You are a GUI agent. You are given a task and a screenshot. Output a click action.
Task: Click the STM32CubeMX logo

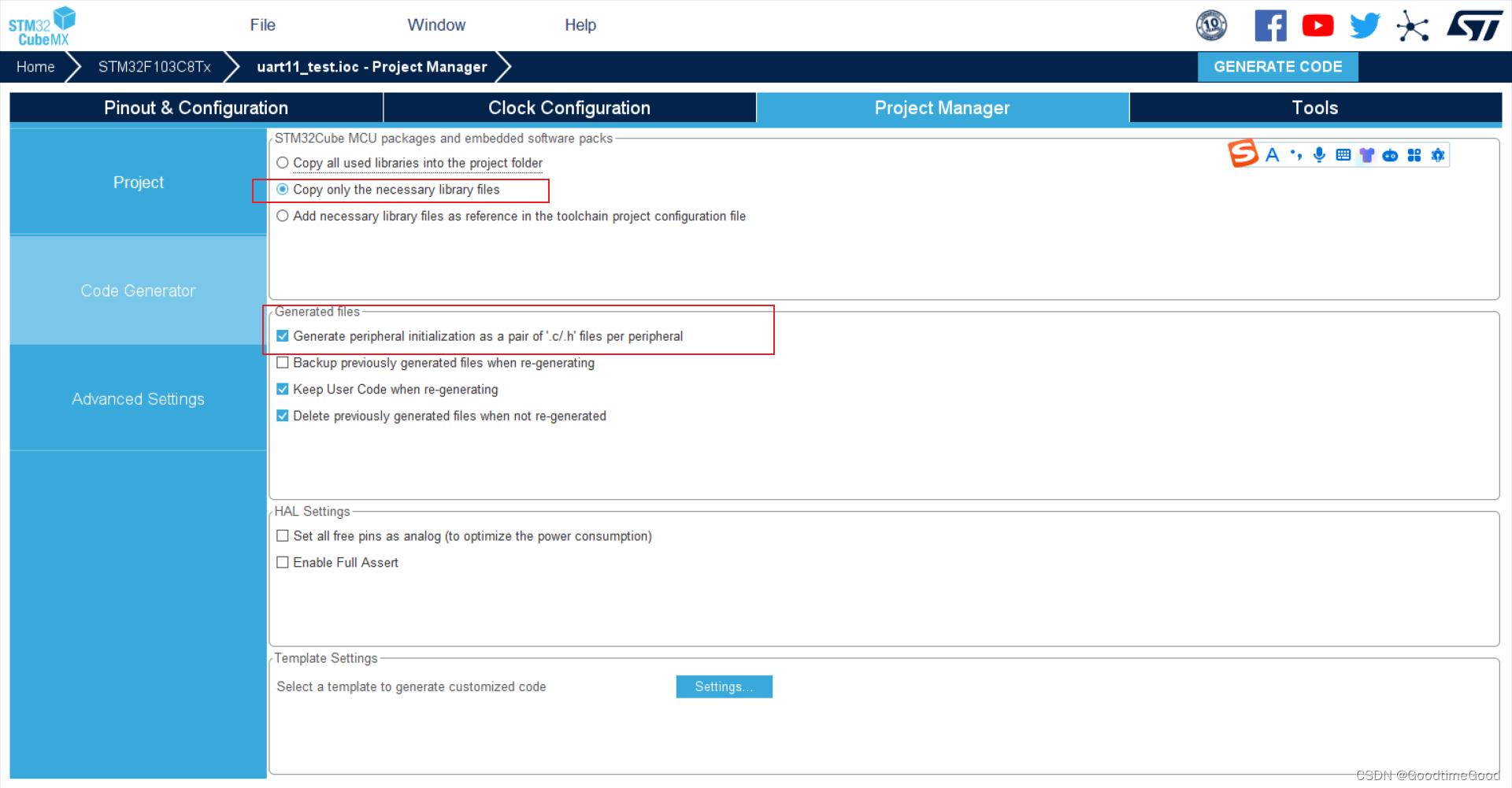click(x=42, y=26)
